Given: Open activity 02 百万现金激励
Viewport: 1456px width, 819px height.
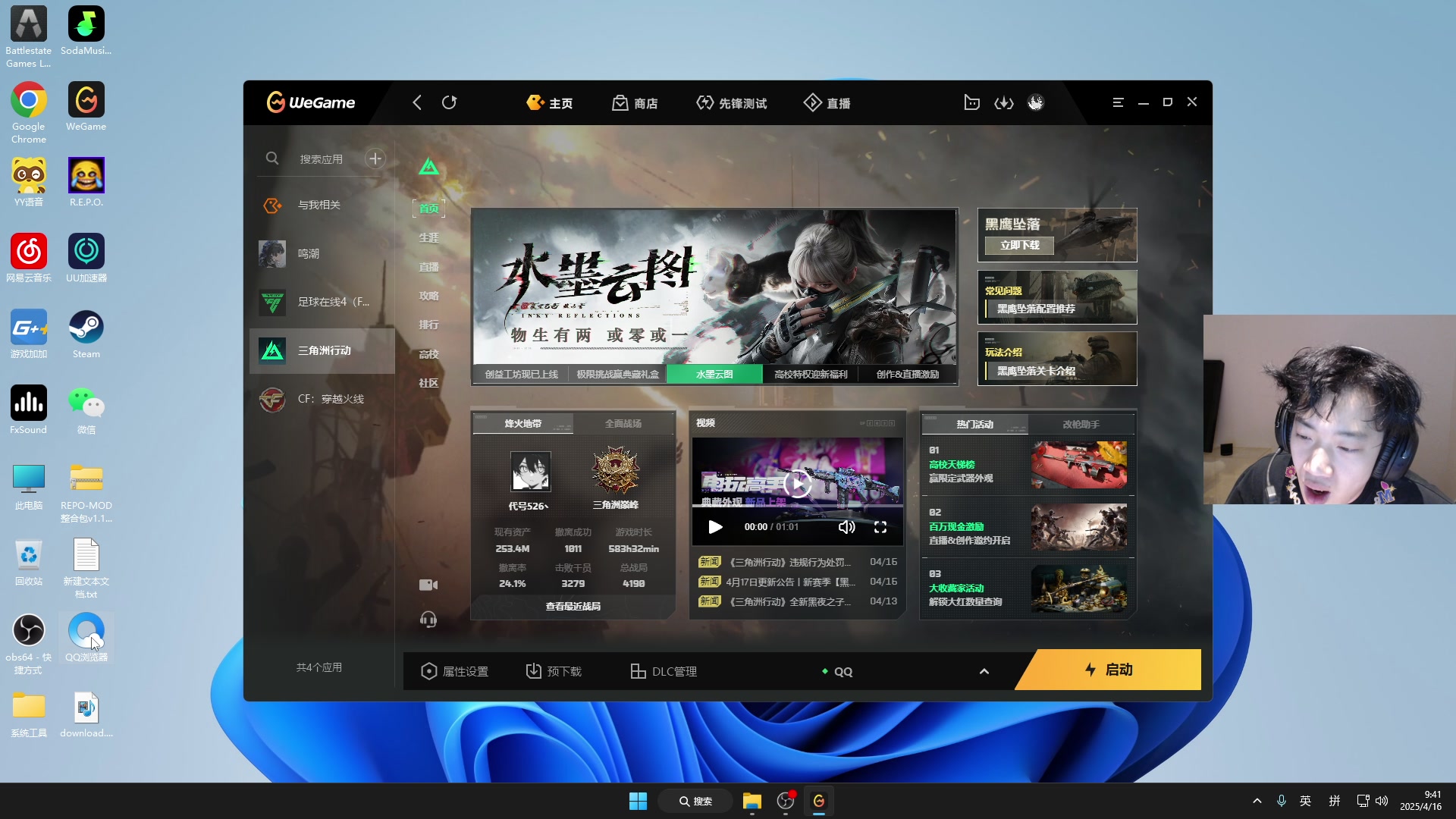Looking at the screenshot, I should click(x=1028, y=527).
